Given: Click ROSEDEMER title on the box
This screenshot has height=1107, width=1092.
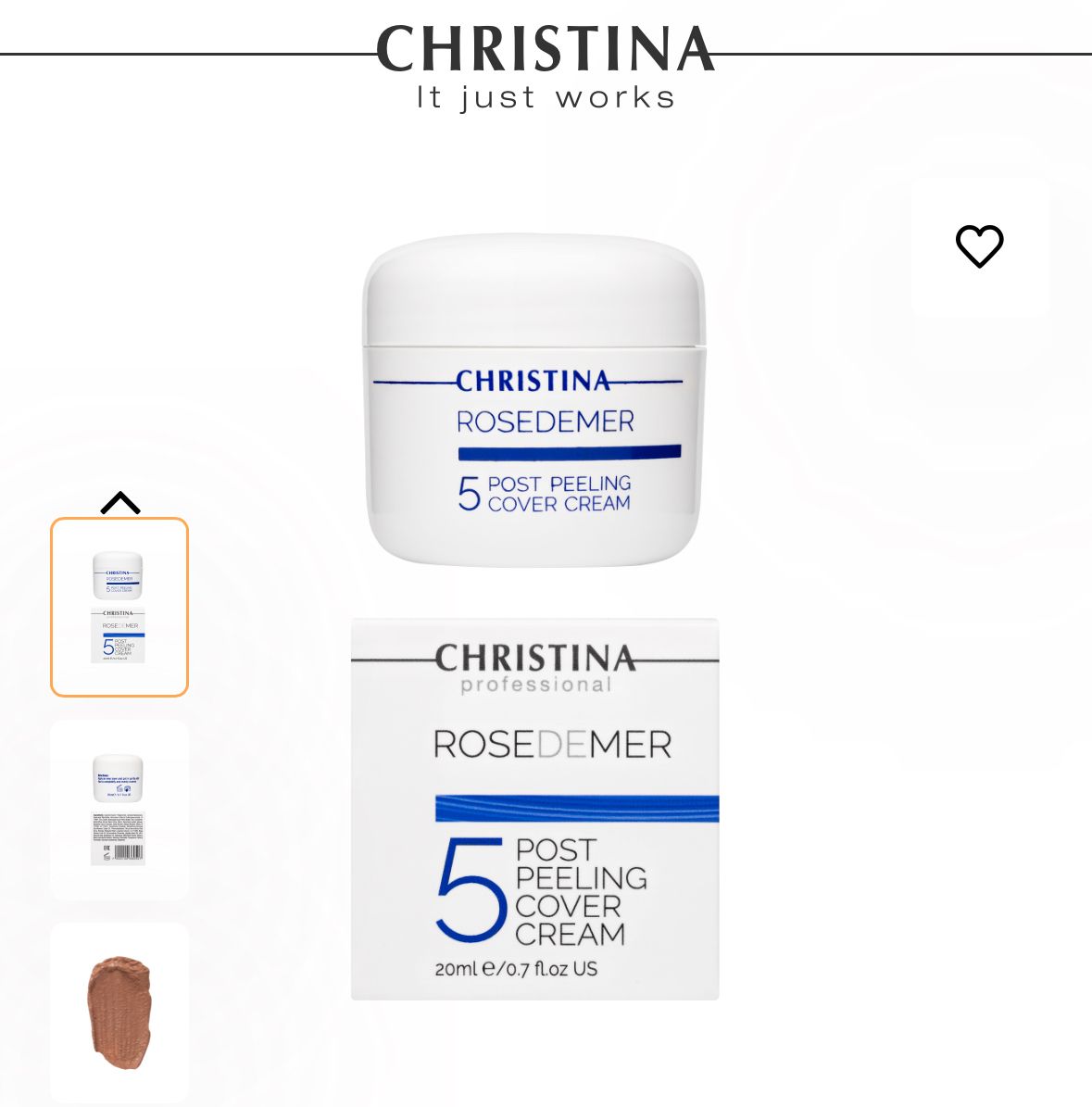Looking at the screenshot, I should click(552, 745).
